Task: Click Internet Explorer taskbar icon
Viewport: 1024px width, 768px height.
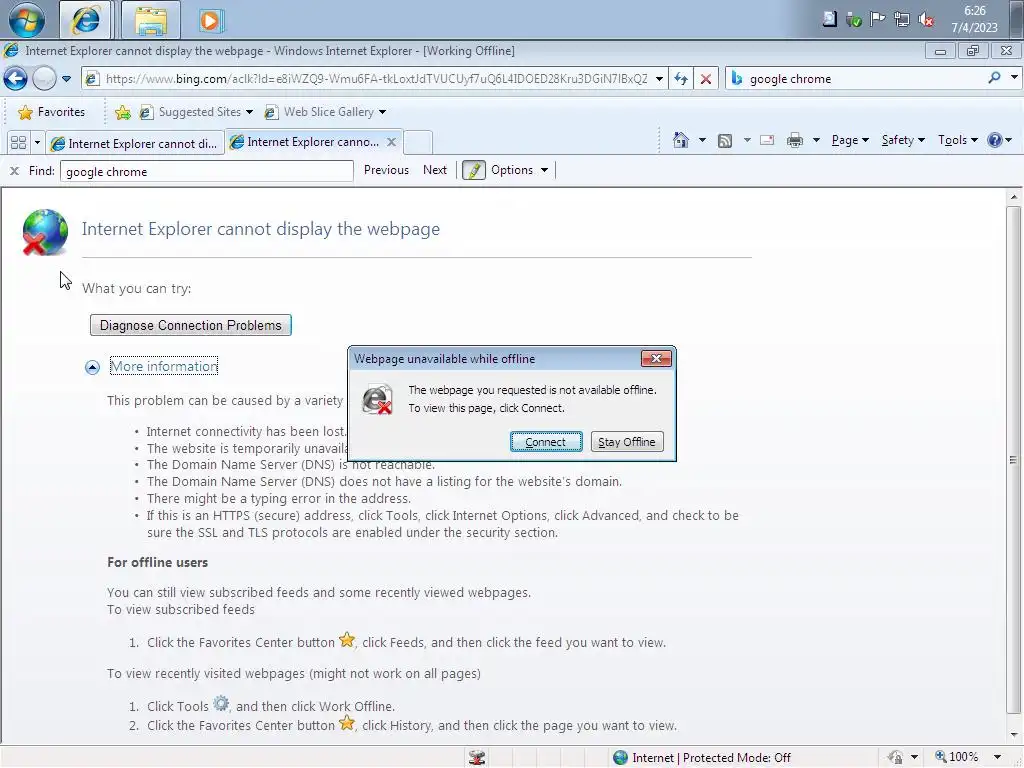Action: (x=86, y=20)
